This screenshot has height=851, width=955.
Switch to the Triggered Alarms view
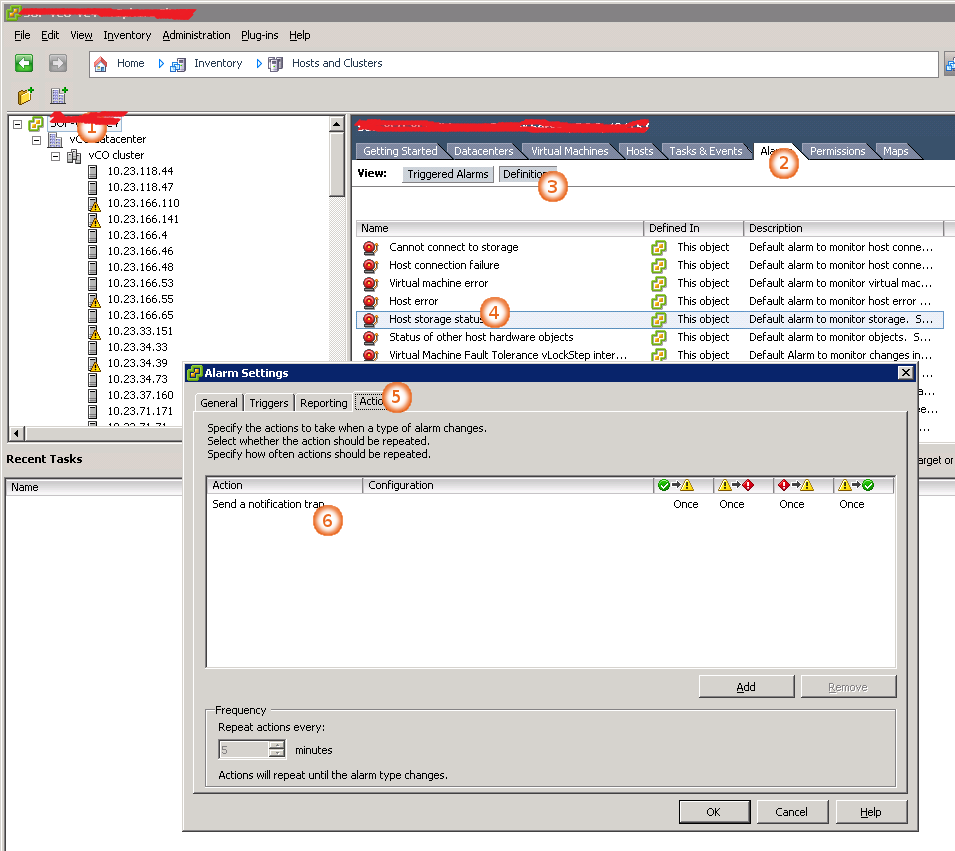click(447, 173)
